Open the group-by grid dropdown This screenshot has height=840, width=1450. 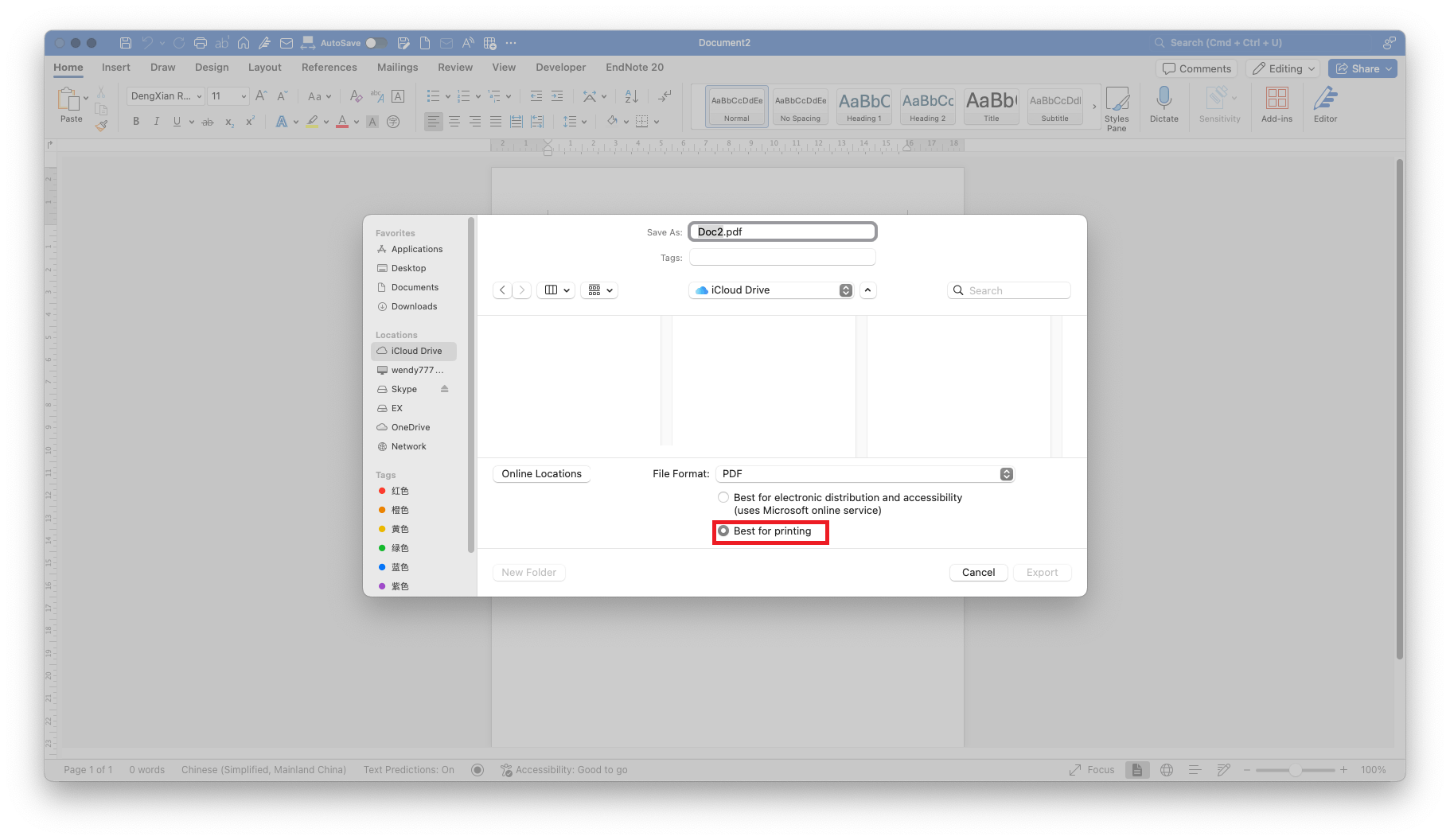point(600,290)
